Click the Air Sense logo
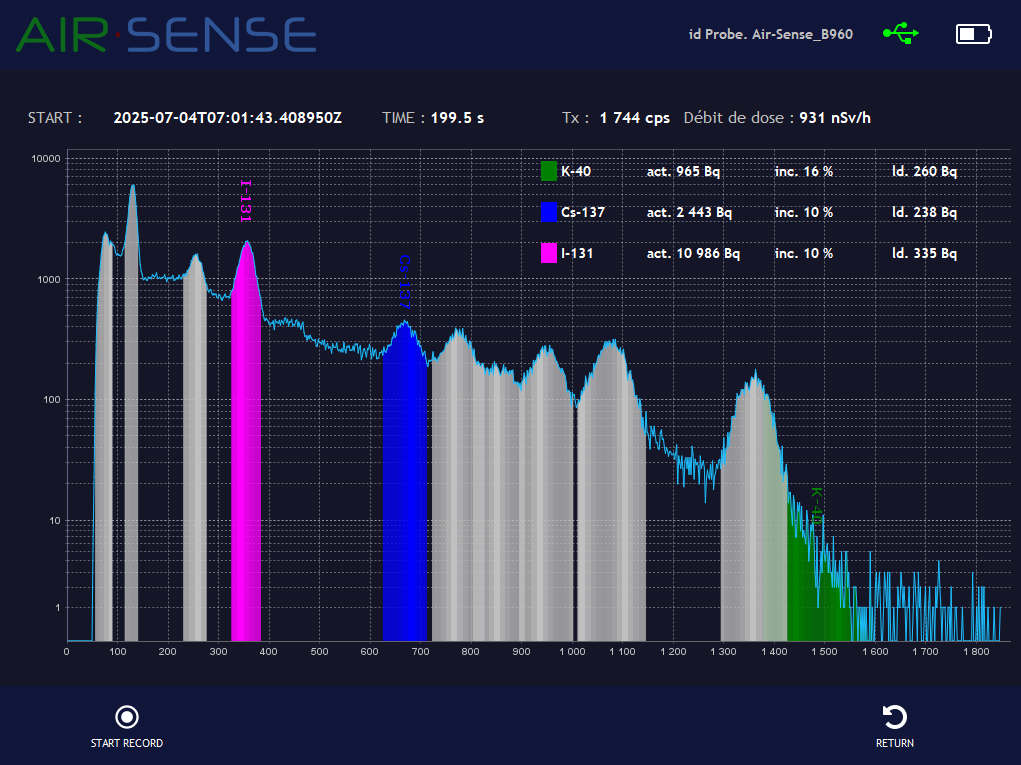 [166, 35]
